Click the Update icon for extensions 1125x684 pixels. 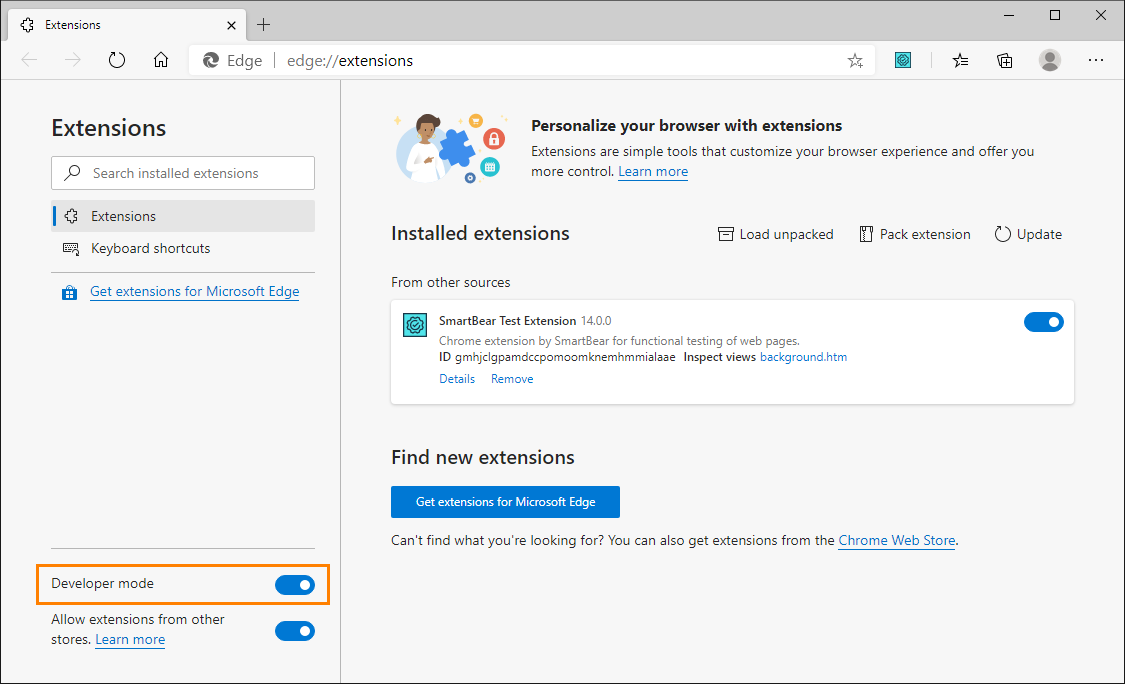pos(1003,233)
